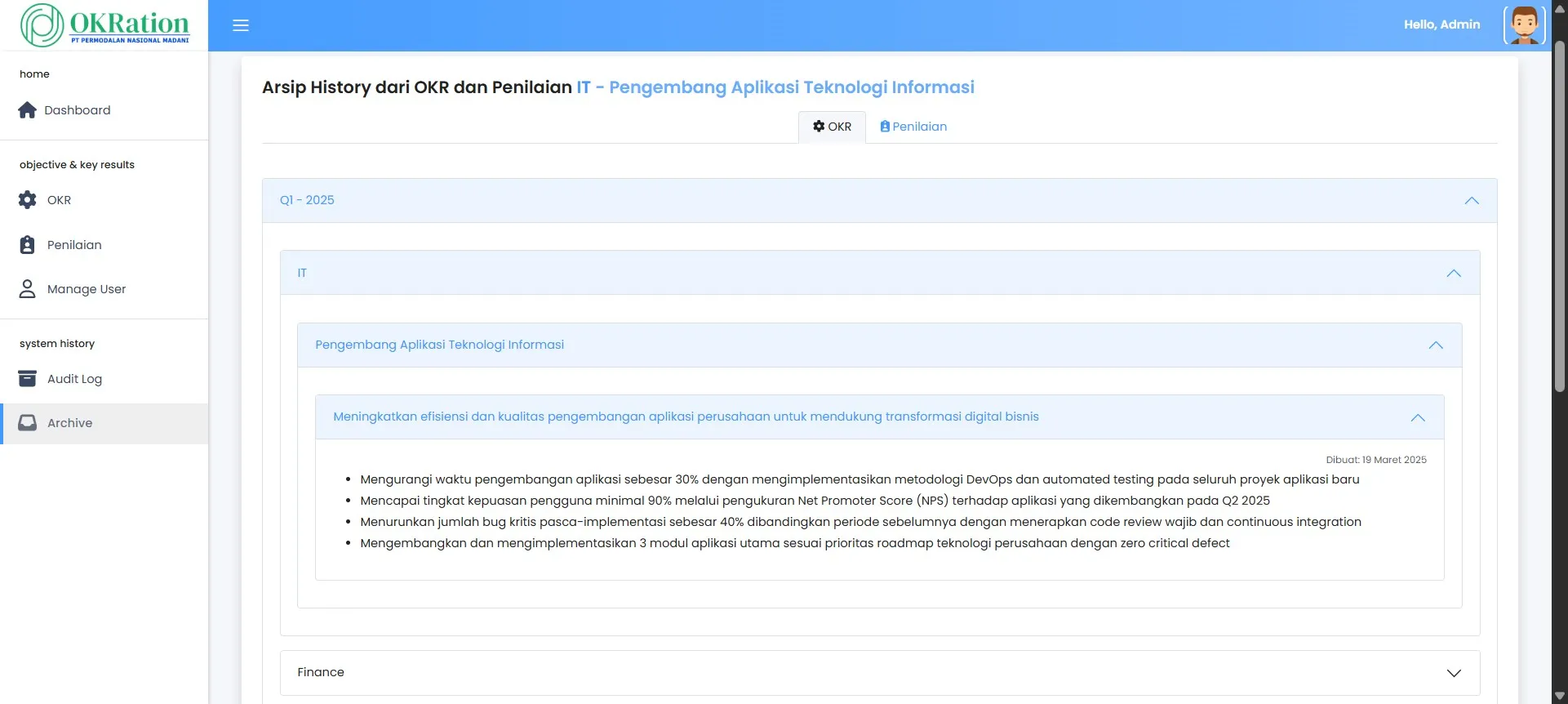This screenshot has height=704, width=1568.
Task: Switch to the OKR tab
Action: [x=832, y=127]
